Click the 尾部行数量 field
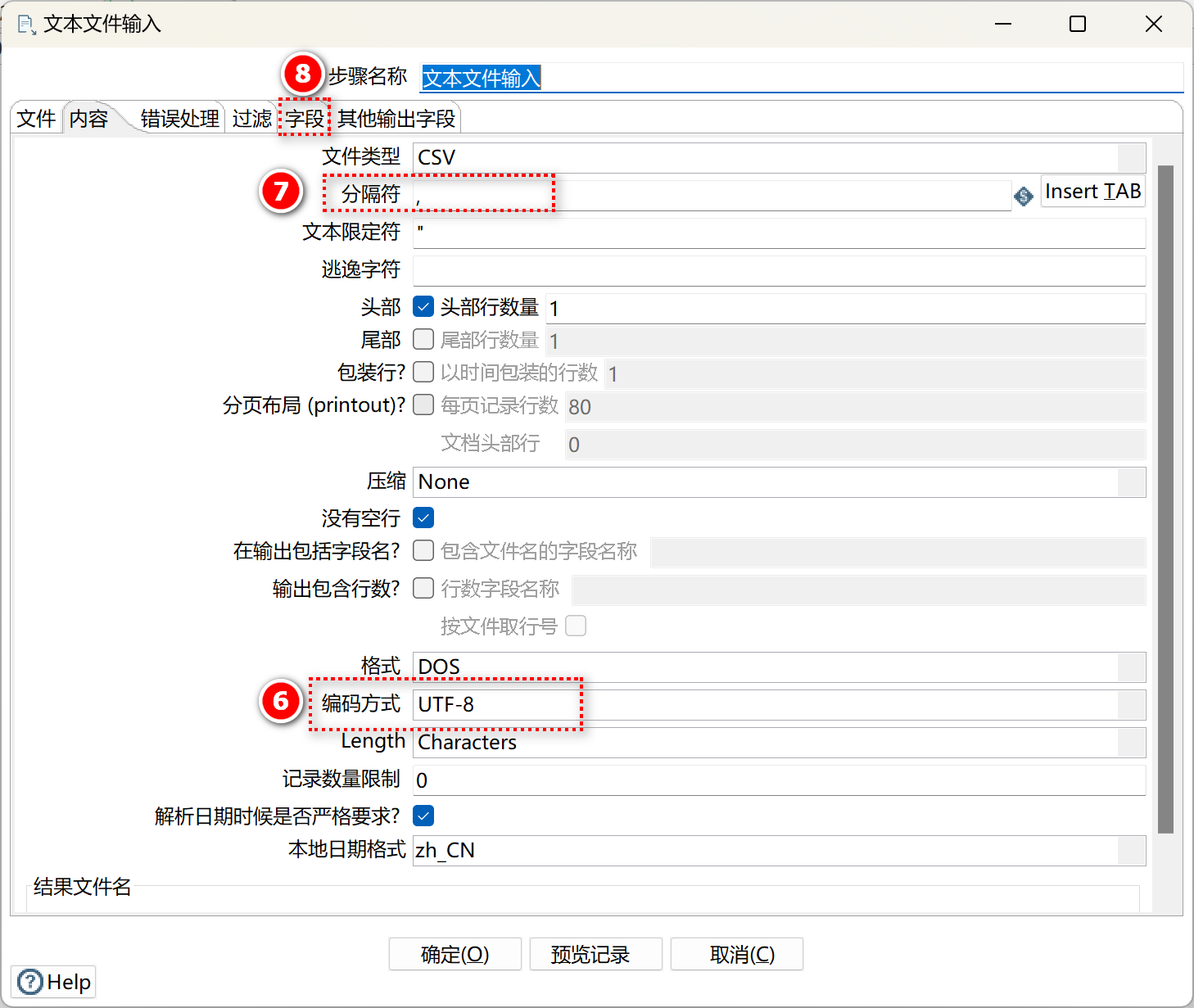This screenshot has width=1194, height=1008. 845,341
